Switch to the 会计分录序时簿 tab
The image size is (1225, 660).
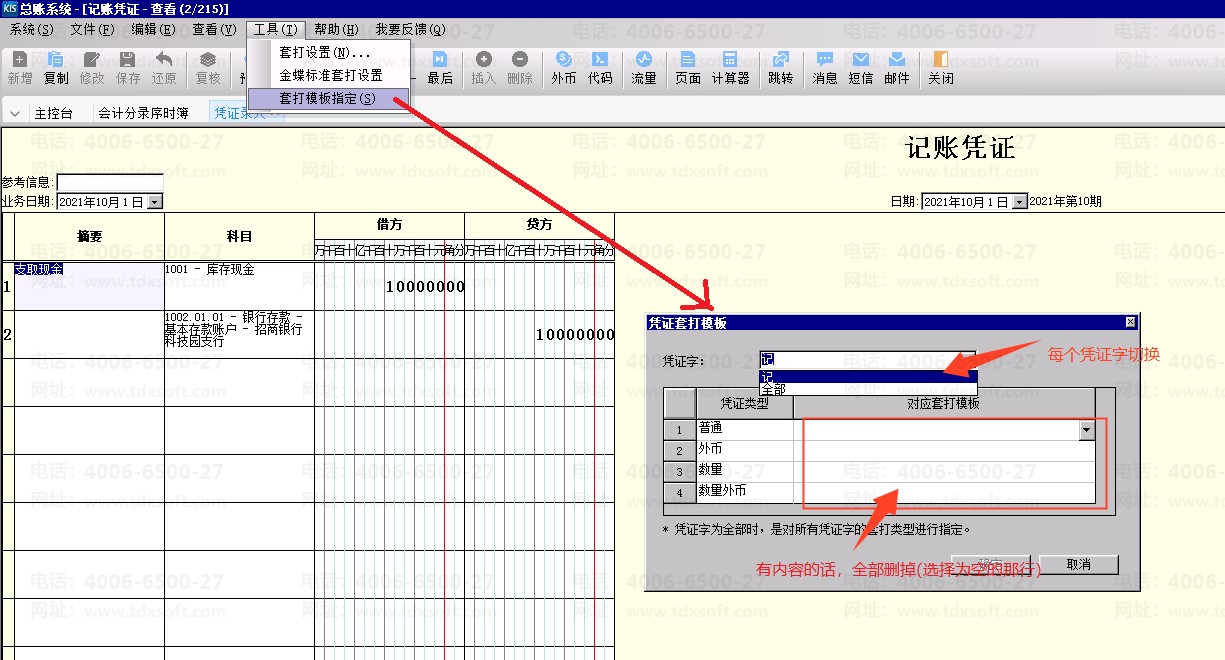click(x=143, y=113)
